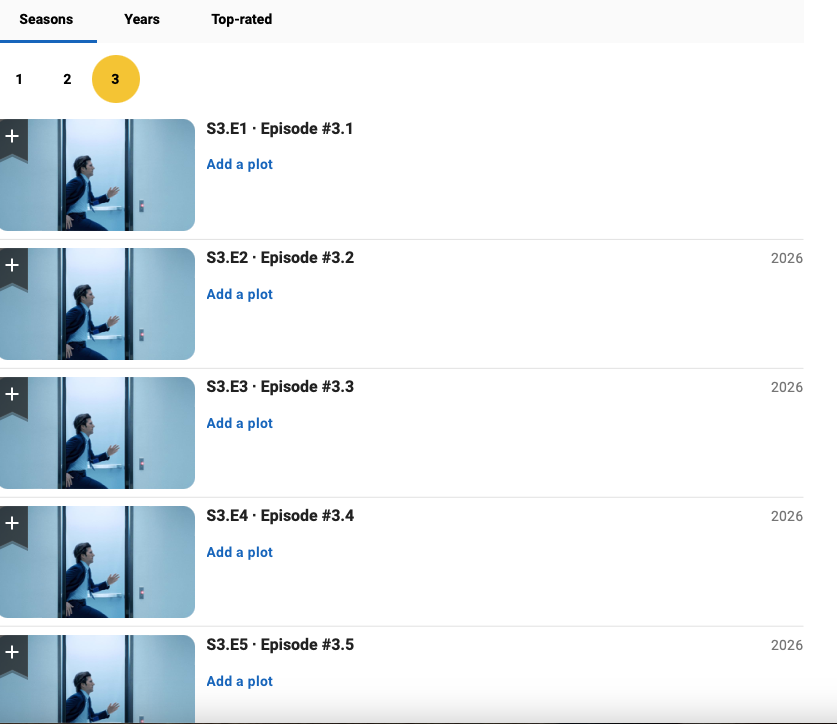The image size is (837, 724).
Task: Open the Top-rated tab
Action: [x=242, y=20]
